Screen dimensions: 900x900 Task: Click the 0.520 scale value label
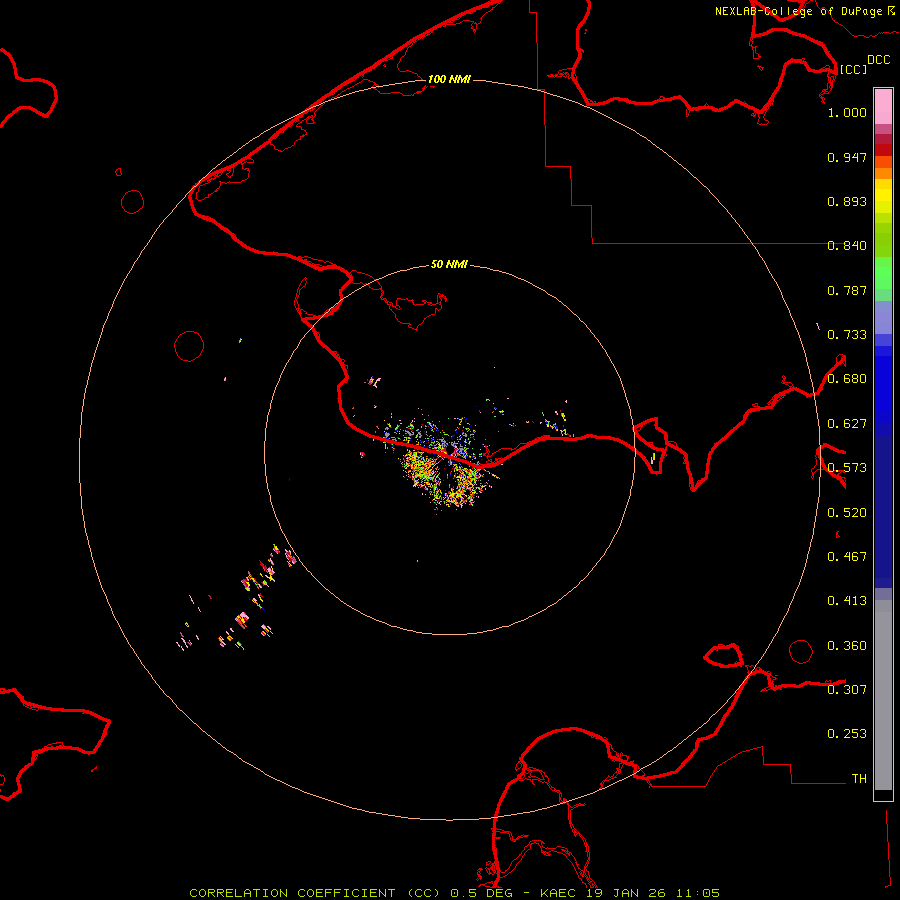click(847, 512)
